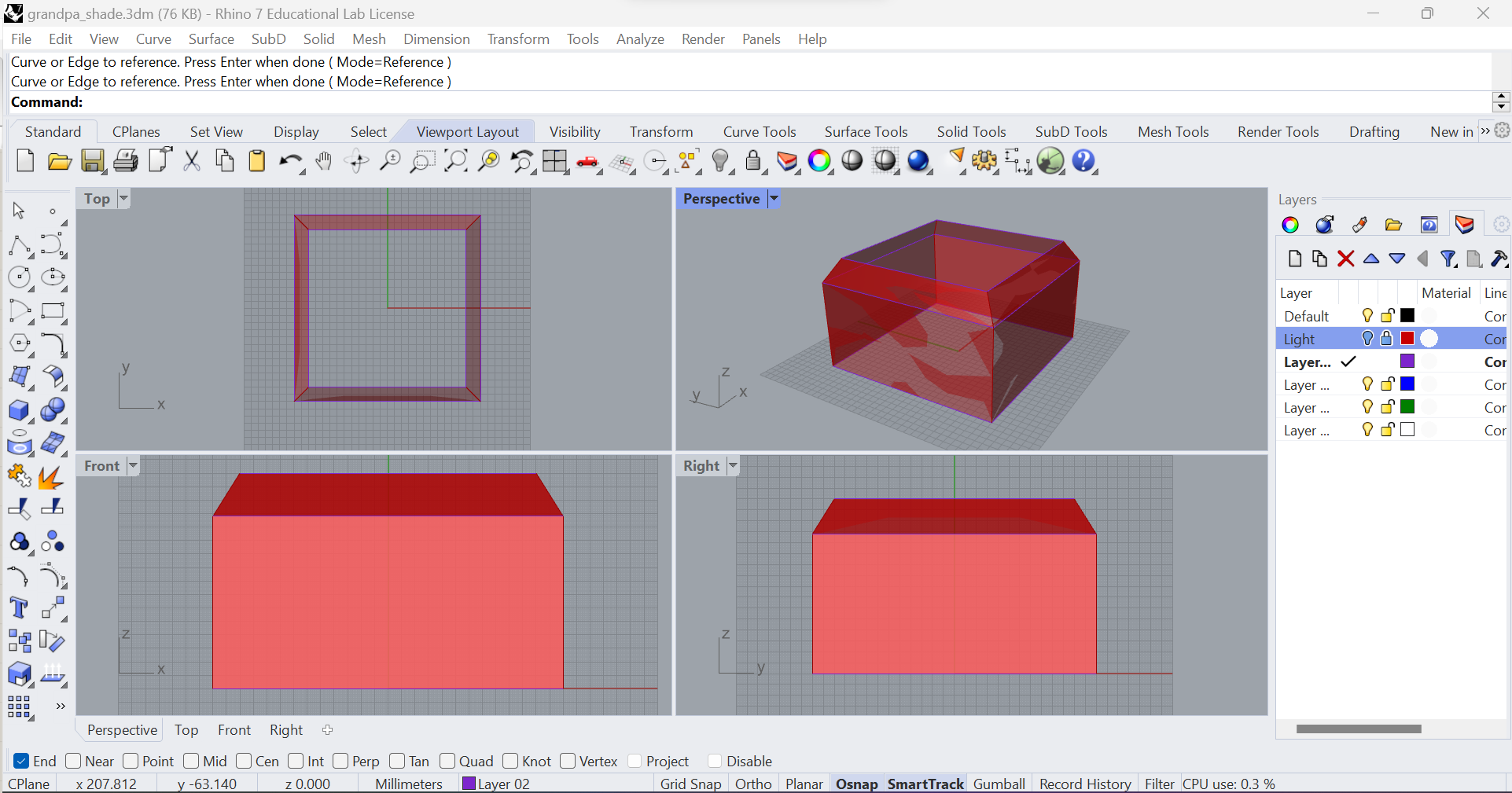This screenshot has width=1512, height=793.
Task: Enable the Int osnap checkbox
Action: click(296, 761)
